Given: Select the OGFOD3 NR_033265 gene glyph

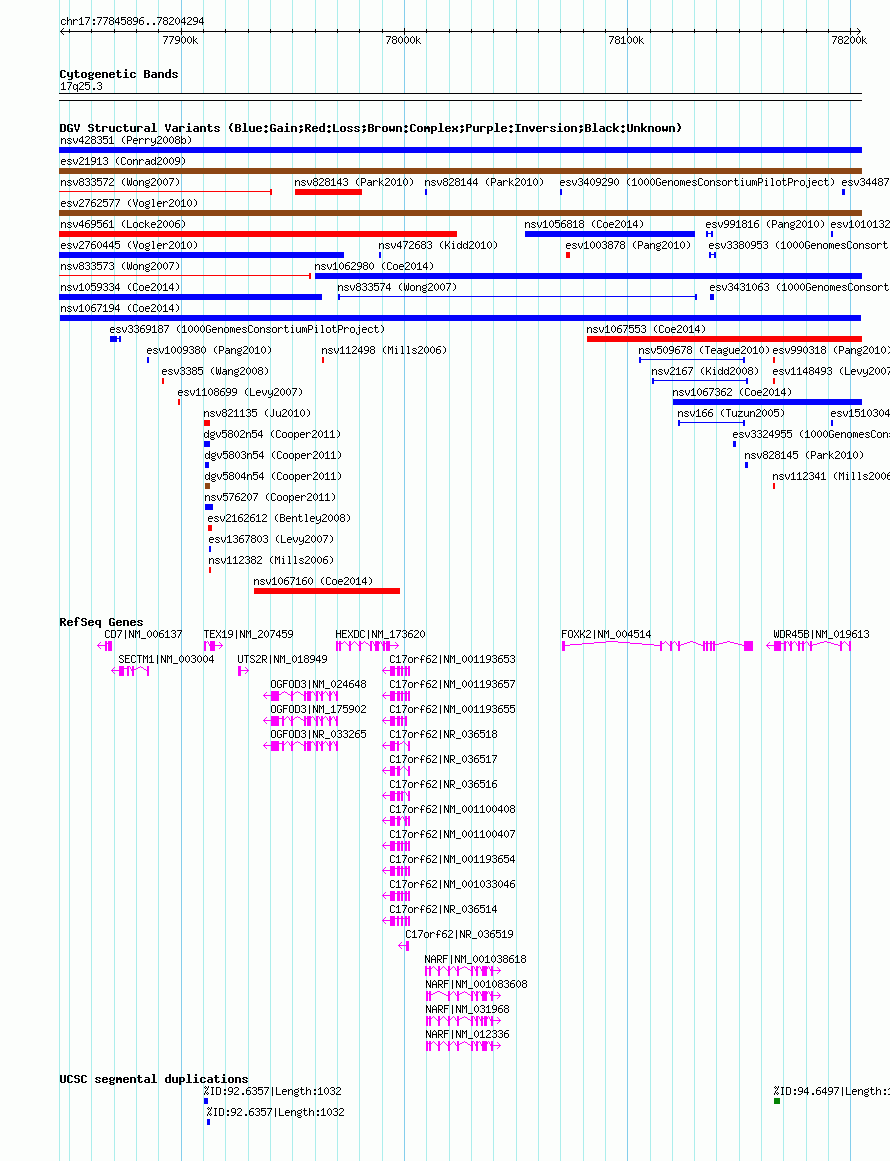Looking at the screenshot, I should [x=301, y=746].
